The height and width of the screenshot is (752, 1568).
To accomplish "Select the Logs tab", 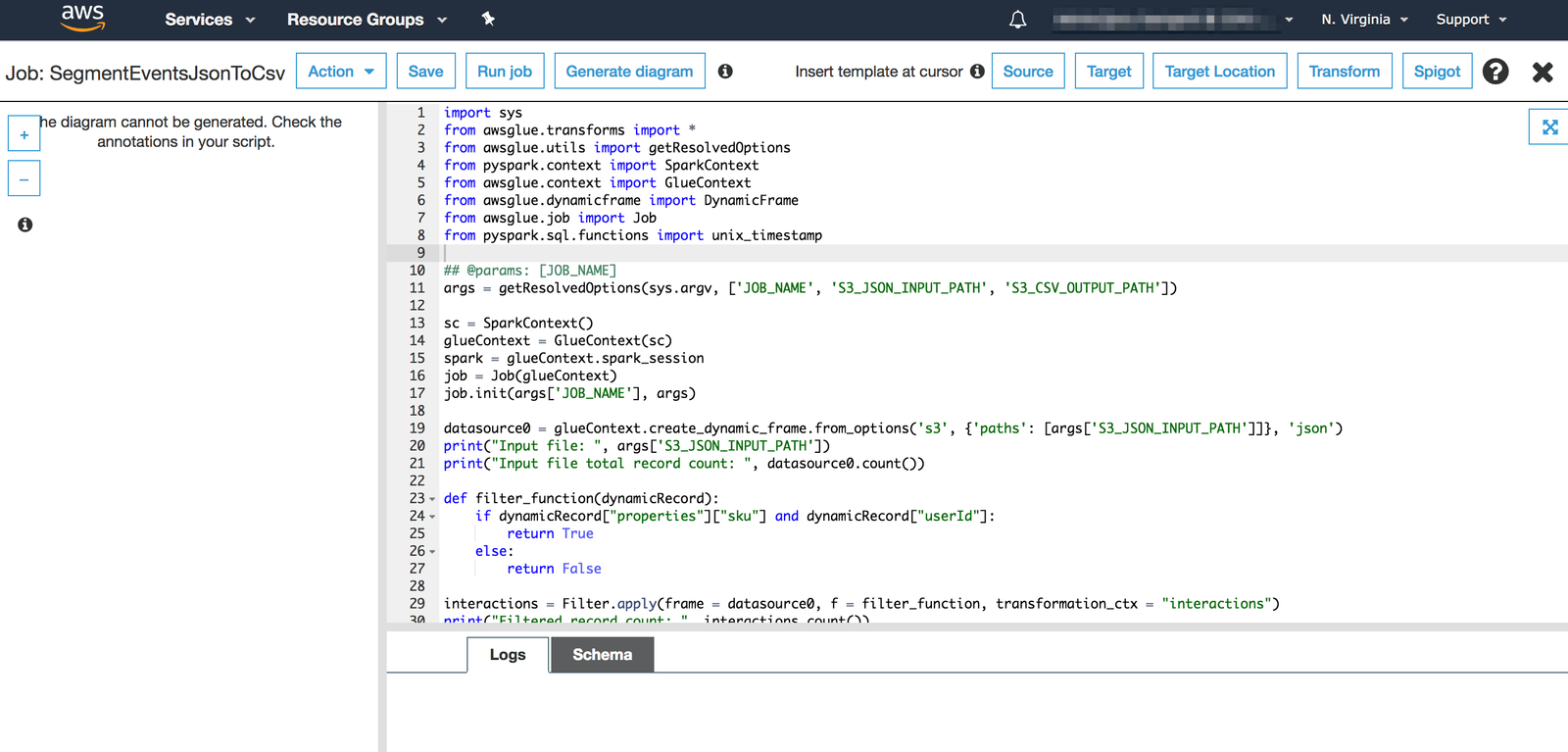I will click(x=508, y=655).
